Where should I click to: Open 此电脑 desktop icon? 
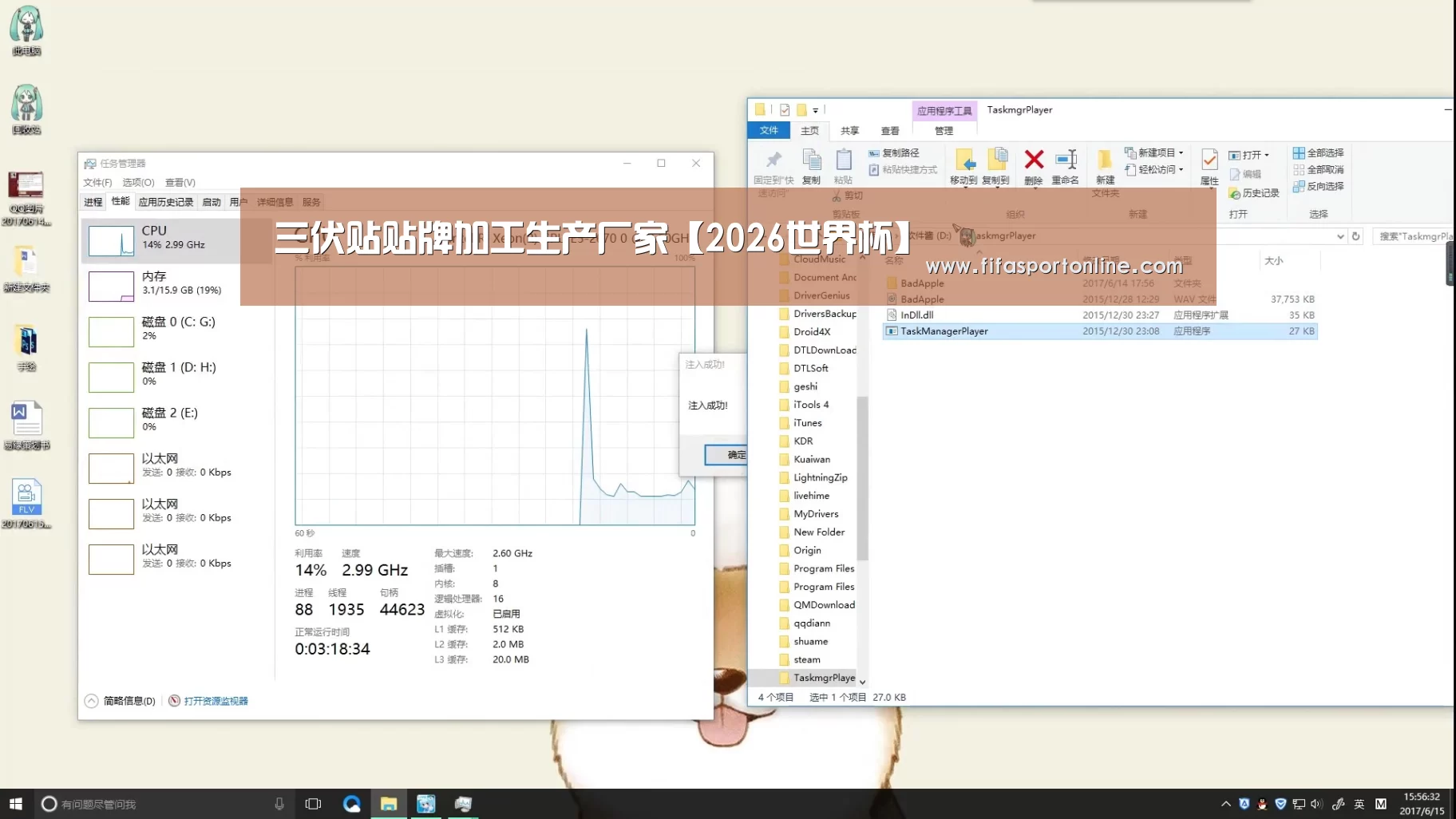26,31
